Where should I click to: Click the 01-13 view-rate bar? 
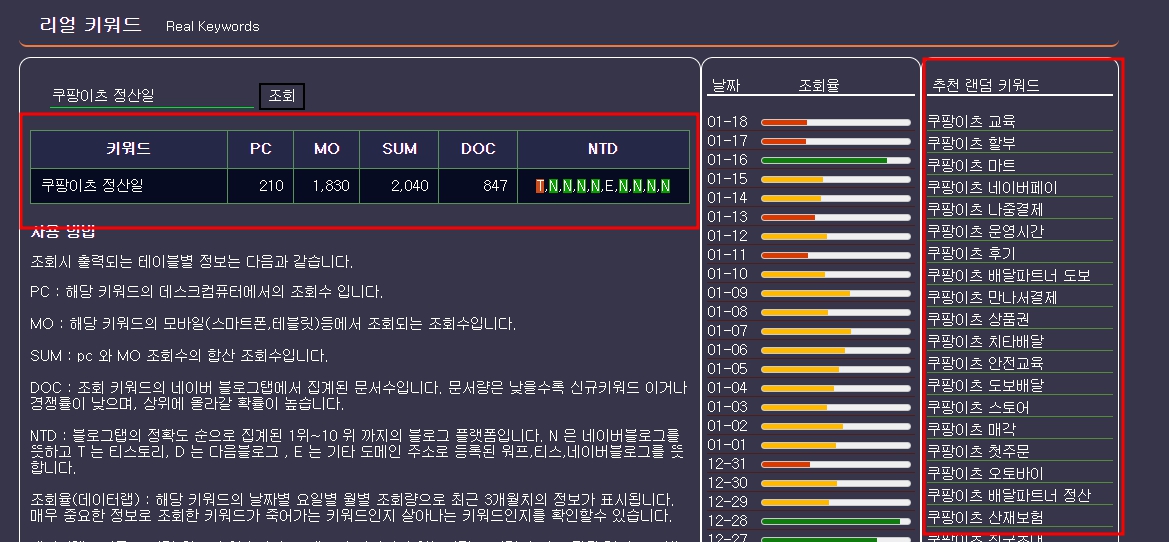pos(836,217)
